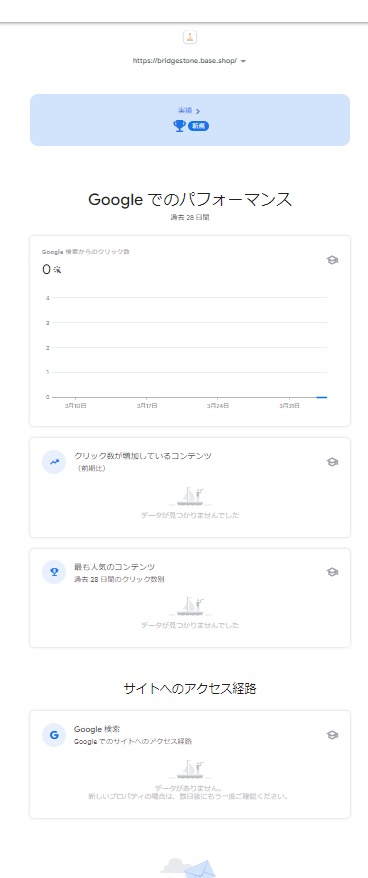Click the 3月24日 date label on the chart
Viewport: 368px width, 878px height.
click(x=217, y=405)
